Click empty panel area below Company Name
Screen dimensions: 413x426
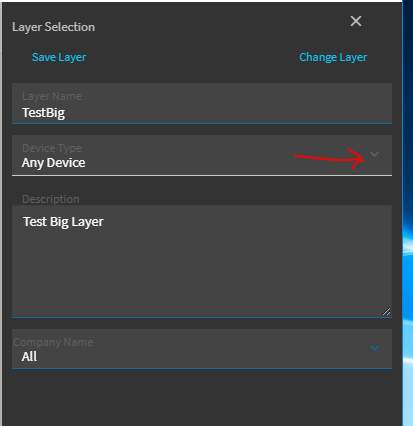[x=202, y=397]
